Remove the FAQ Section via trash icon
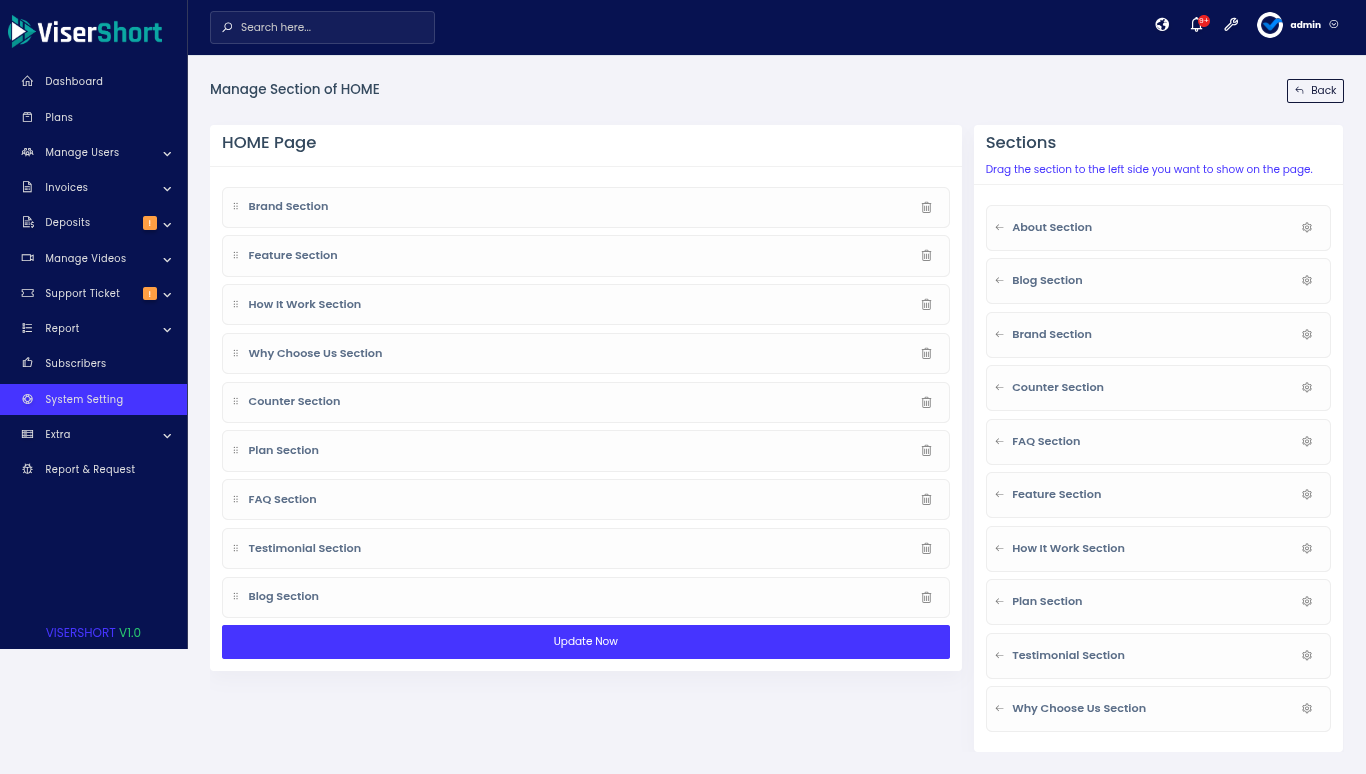Screen dimensions: 1366x774 click(x=926, y=500)
